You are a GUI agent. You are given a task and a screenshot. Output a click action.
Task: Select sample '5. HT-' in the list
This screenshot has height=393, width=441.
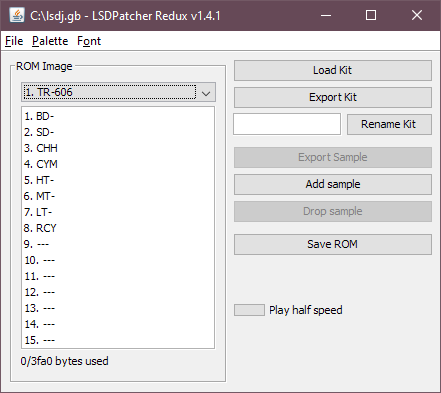[118, 180]
